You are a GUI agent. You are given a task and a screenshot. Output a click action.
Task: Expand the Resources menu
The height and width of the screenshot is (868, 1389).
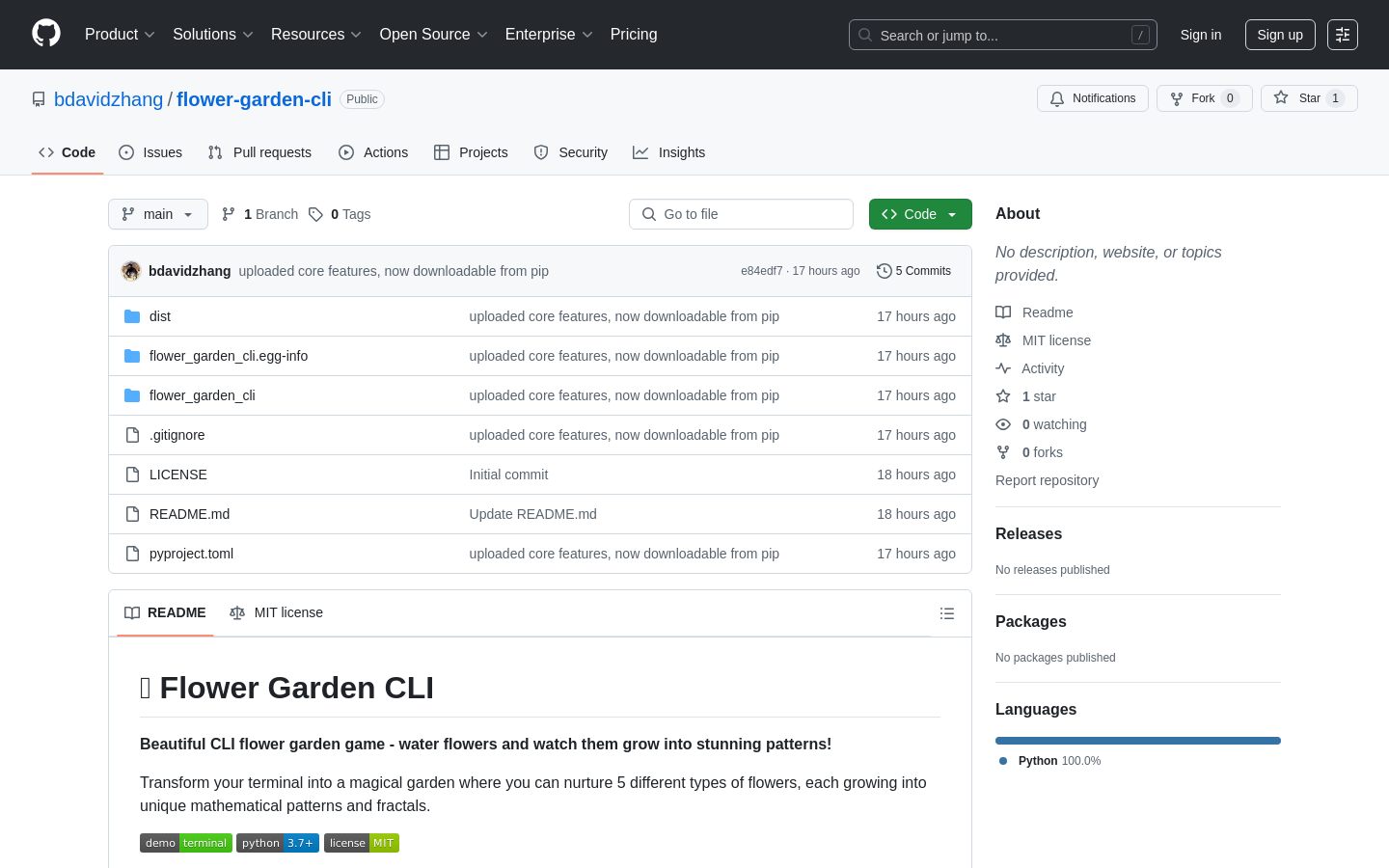pyautogui.click(x=316, y=34)
